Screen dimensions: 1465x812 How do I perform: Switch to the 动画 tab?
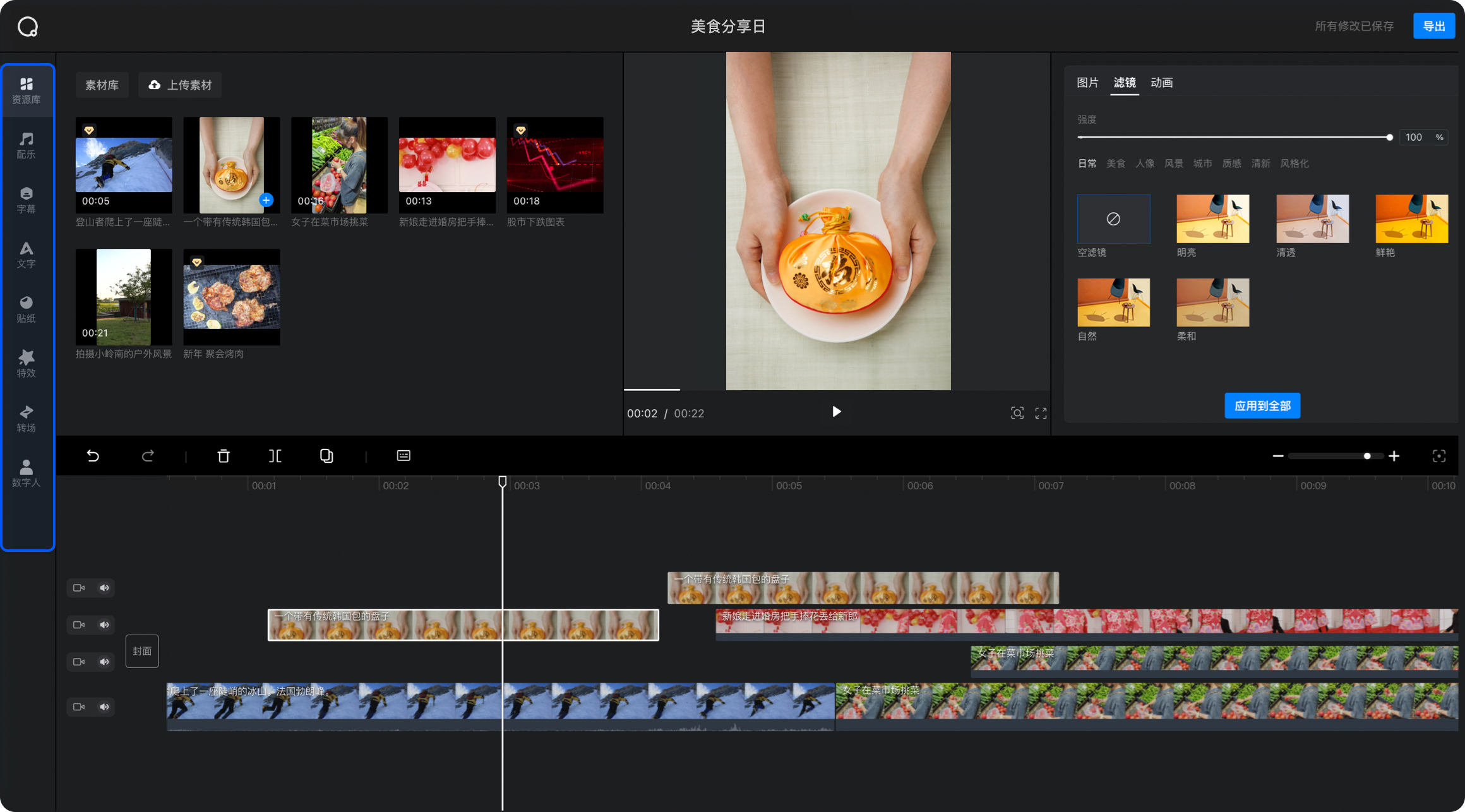(1161, 83)
